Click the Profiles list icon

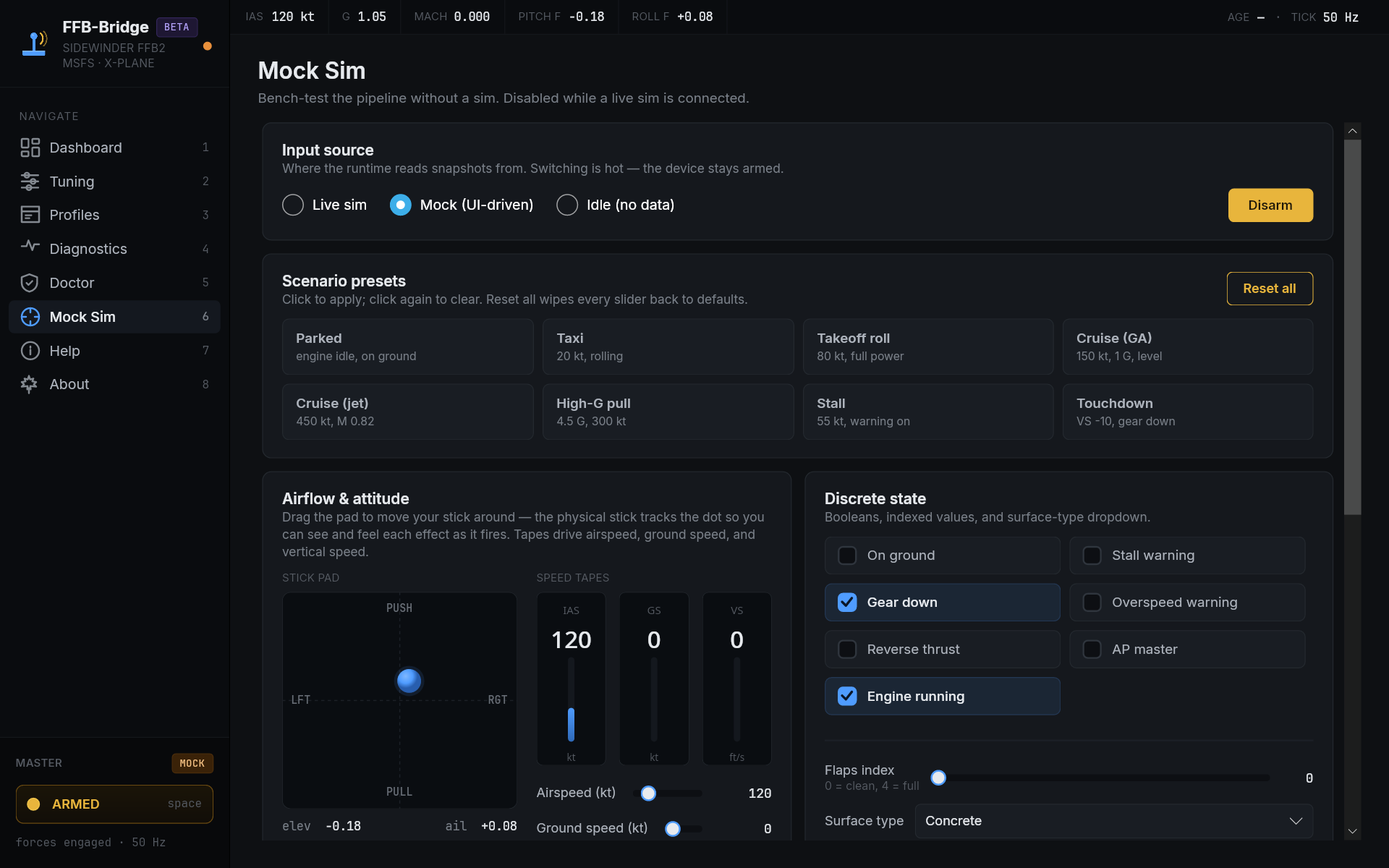[x=30, y=215]
